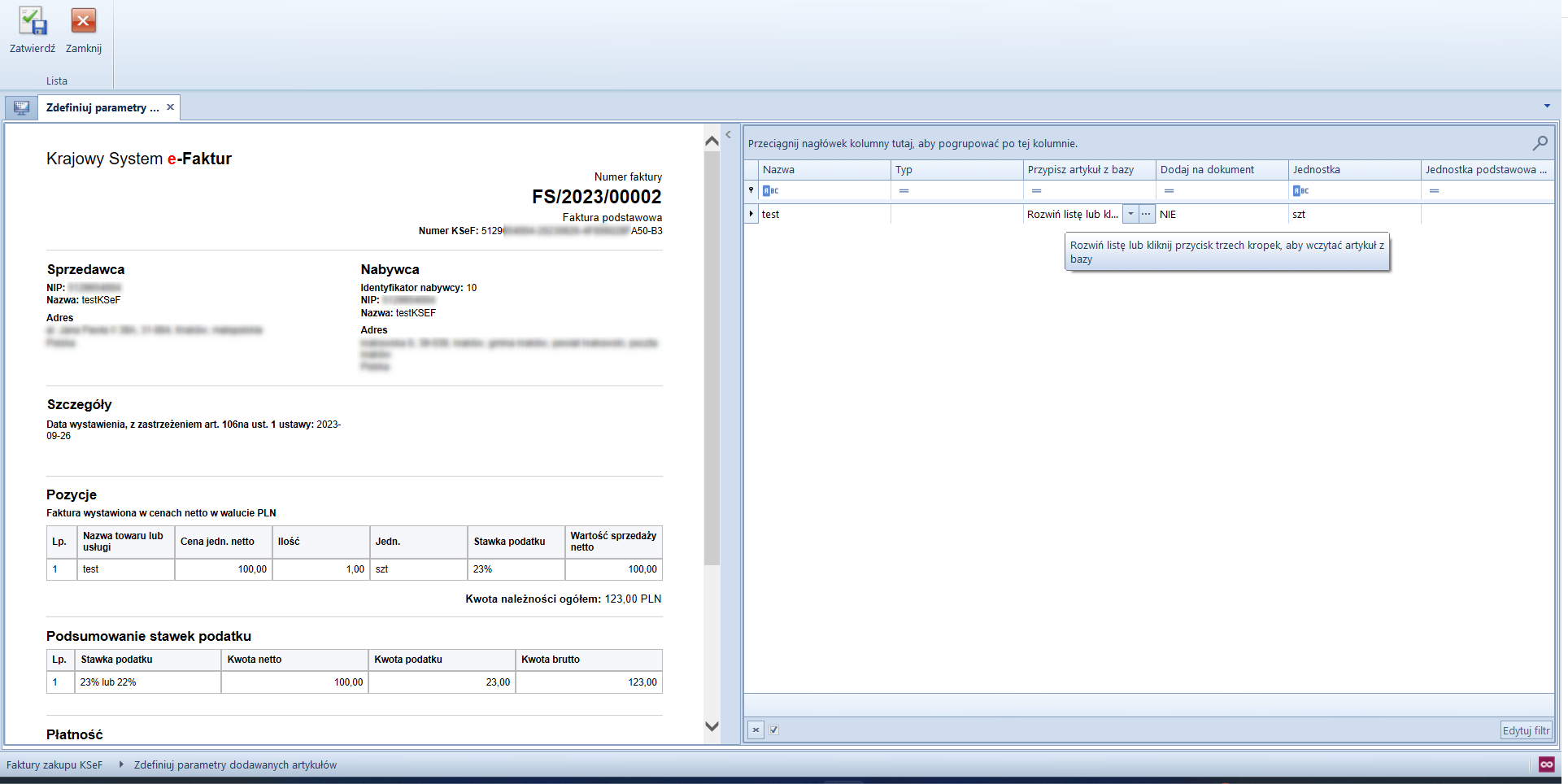1568x784 pixels.
Task: Expand the Przypisz artykuł z bazy dropdown
Action: (1130, 214)
